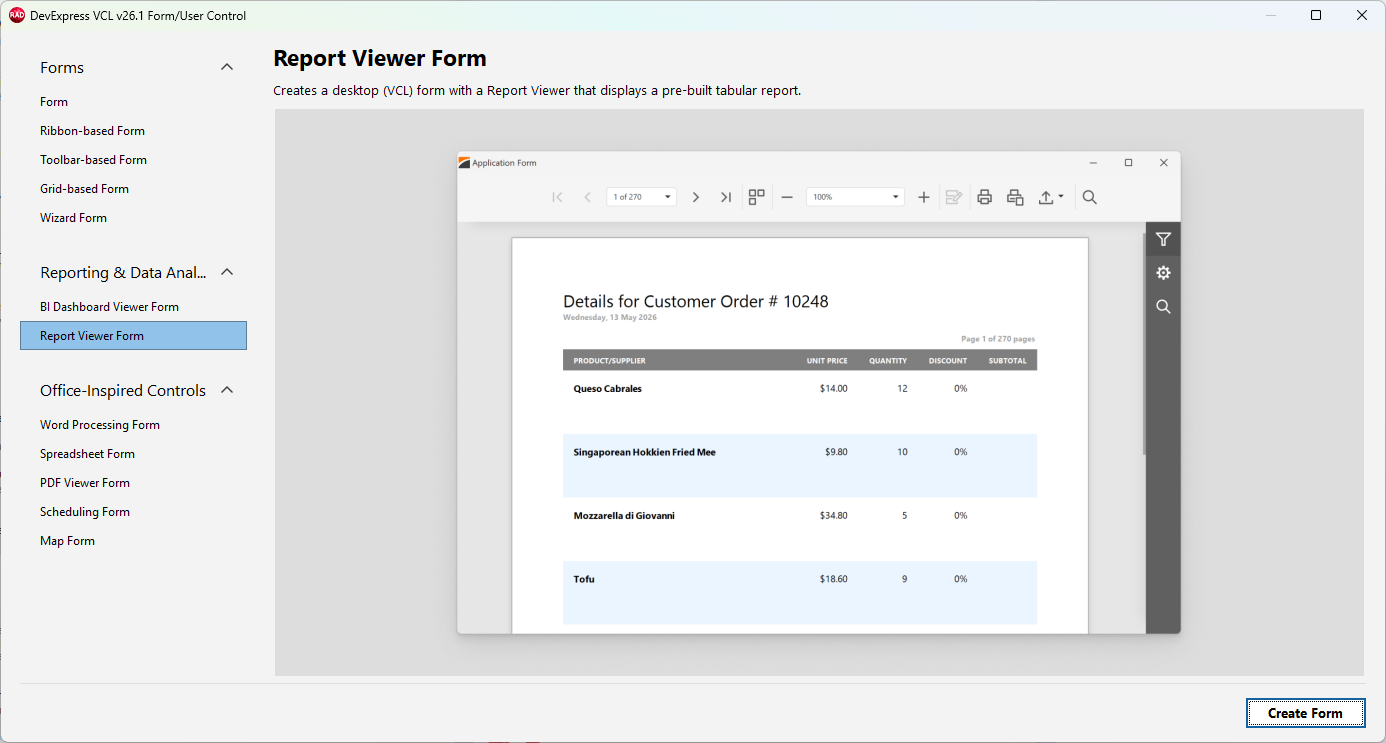Click Previous Page arrow in preview toolbar
Screen dimensions: 1386x743
coord(588,197)
